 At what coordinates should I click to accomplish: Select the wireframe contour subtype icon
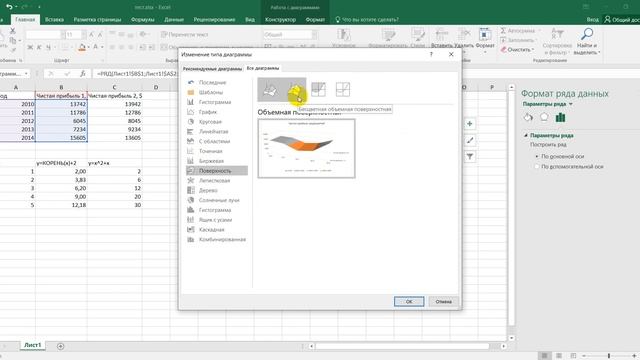coord(342,89)
